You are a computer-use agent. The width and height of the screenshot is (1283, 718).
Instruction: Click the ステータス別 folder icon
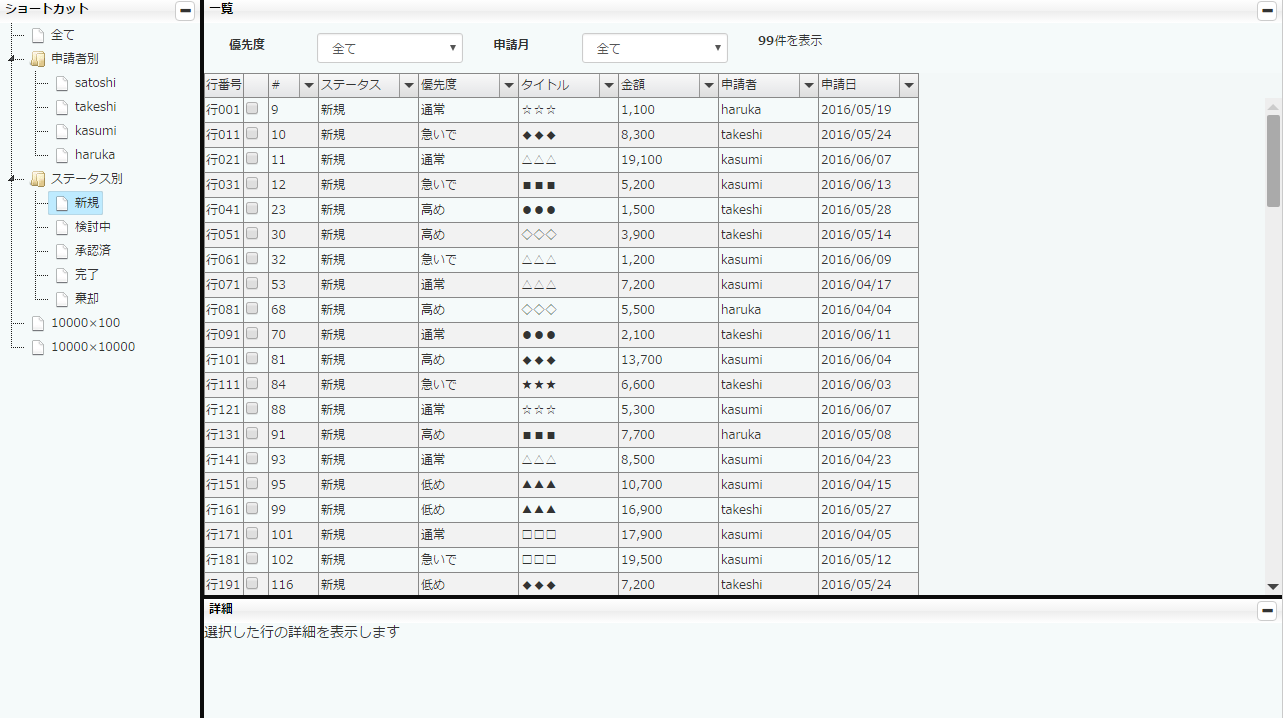point(38,179)
